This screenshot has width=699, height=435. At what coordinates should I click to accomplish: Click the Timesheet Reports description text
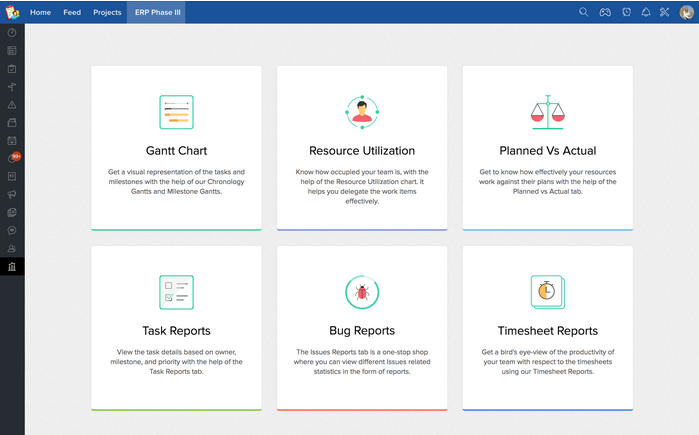pos(548,361)
